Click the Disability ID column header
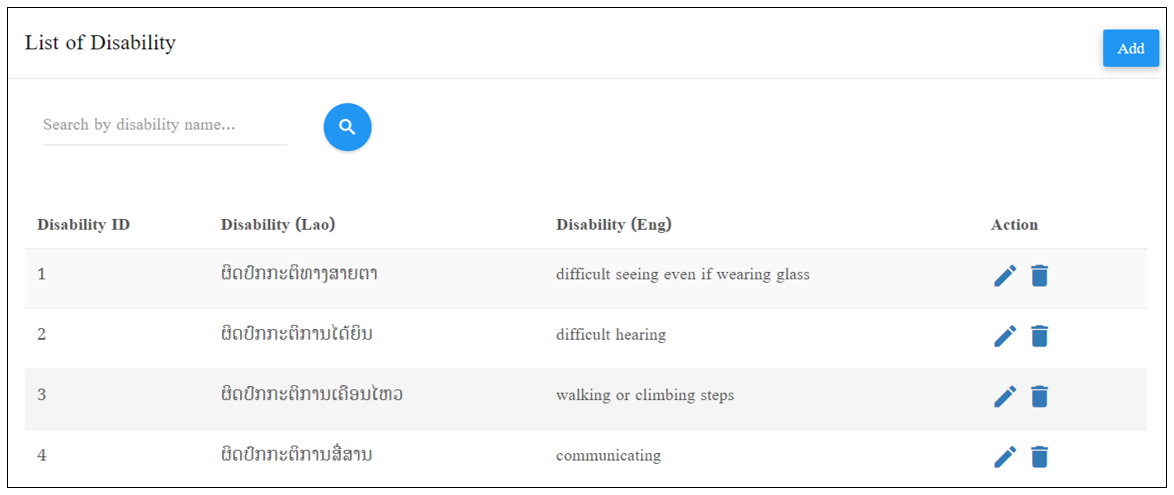The width and height of the screenshot is (1174, 495). (x=84, y=225)
